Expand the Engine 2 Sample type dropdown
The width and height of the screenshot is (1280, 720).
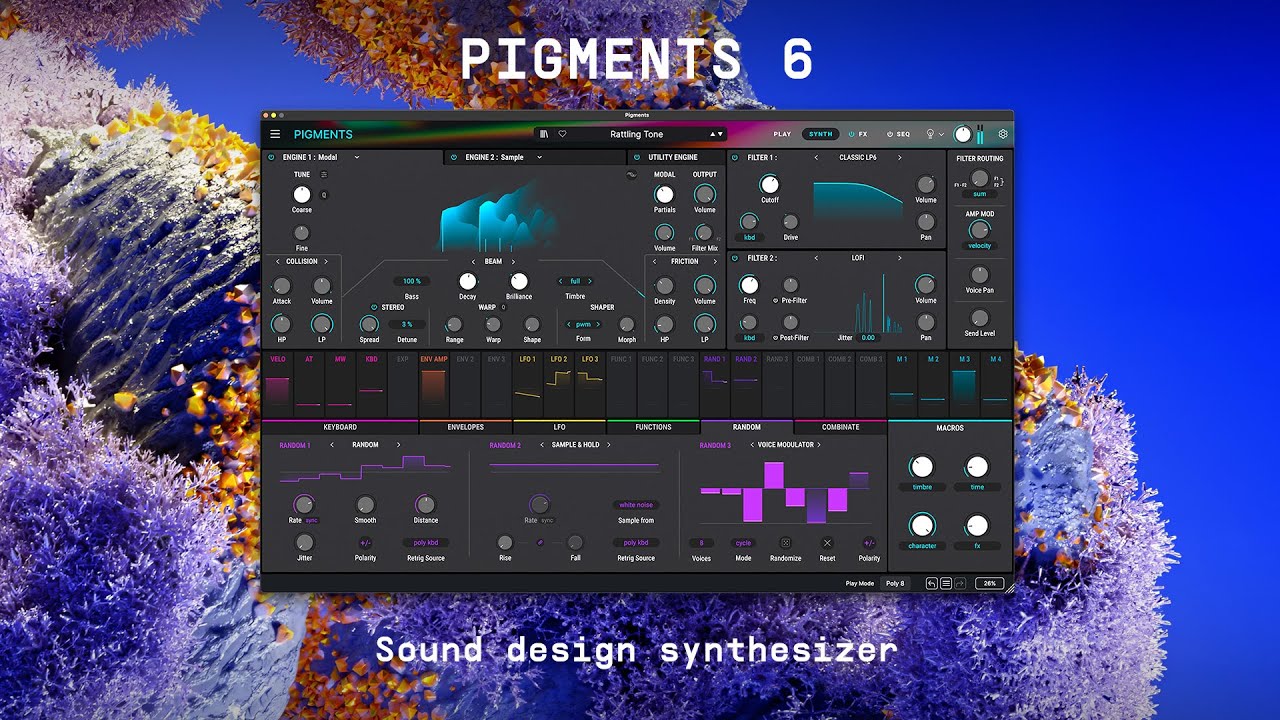(x=539, y=157)
